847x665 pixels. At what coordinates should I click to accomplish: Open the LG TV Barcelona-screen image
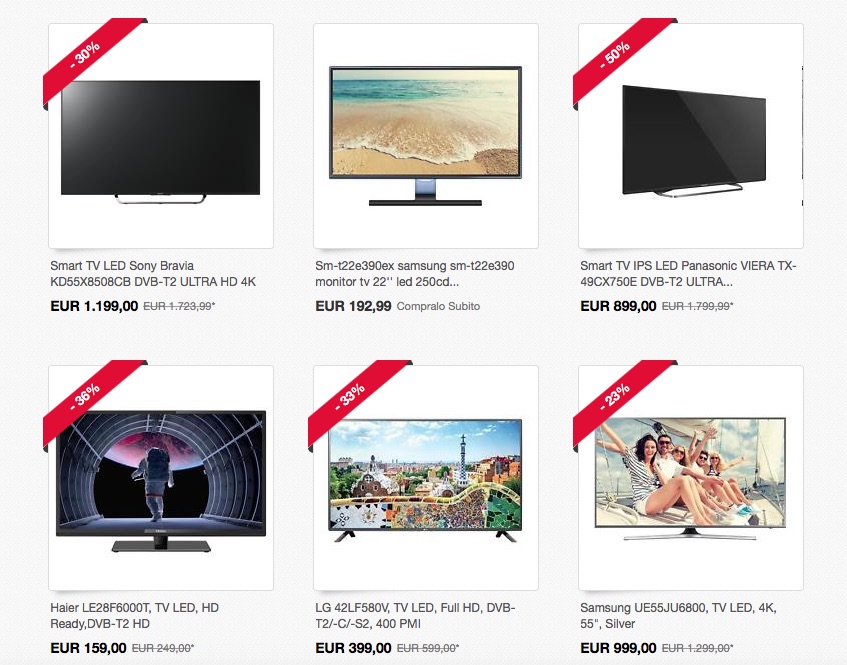426,478
